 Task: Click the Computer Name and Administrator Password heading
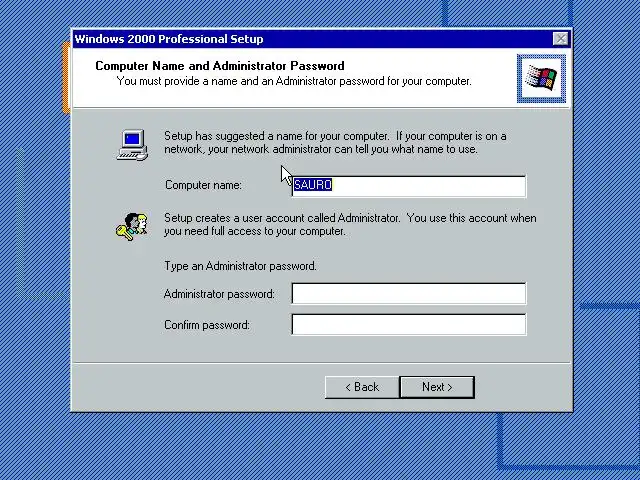[220, 66]
